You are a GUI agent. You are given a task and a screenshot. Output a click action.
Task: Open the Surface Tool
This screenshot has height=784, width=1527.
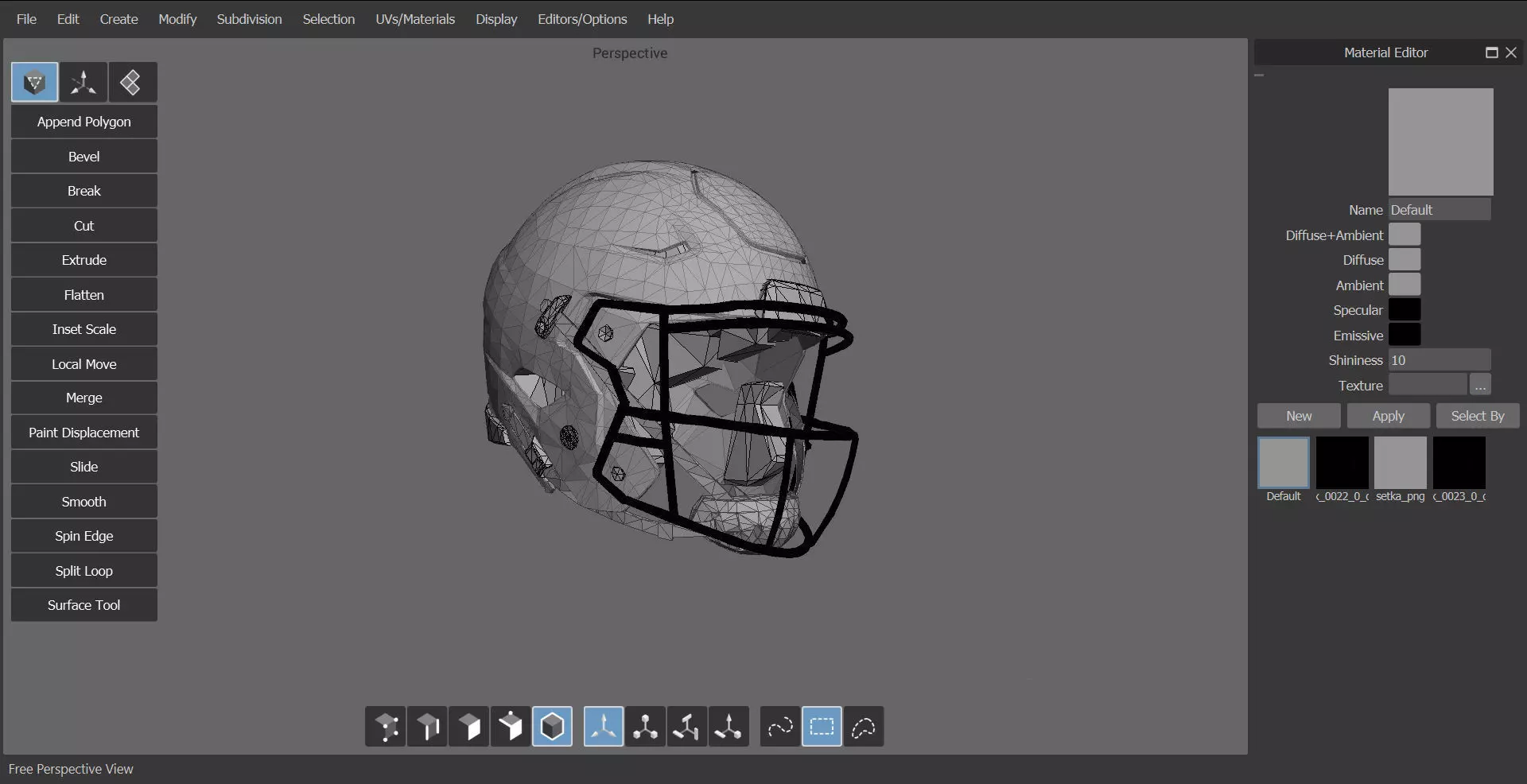(x=84, y=605)
